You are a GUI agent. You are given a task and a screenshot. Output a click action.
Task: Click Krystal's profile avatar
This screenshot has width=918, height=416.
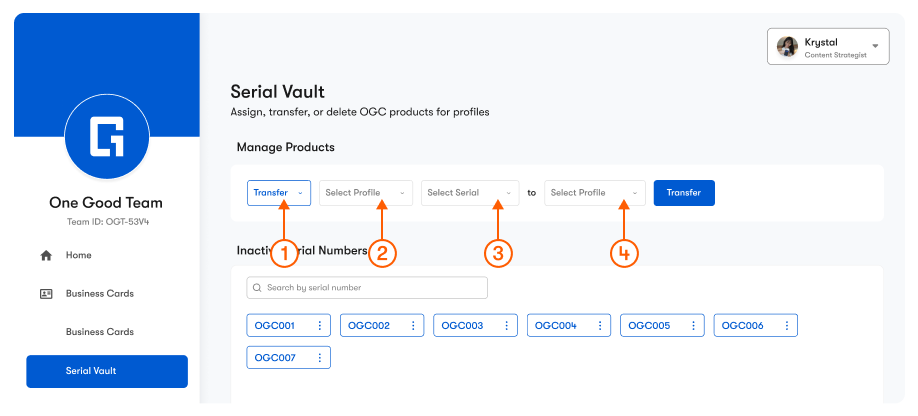point(788,47)
